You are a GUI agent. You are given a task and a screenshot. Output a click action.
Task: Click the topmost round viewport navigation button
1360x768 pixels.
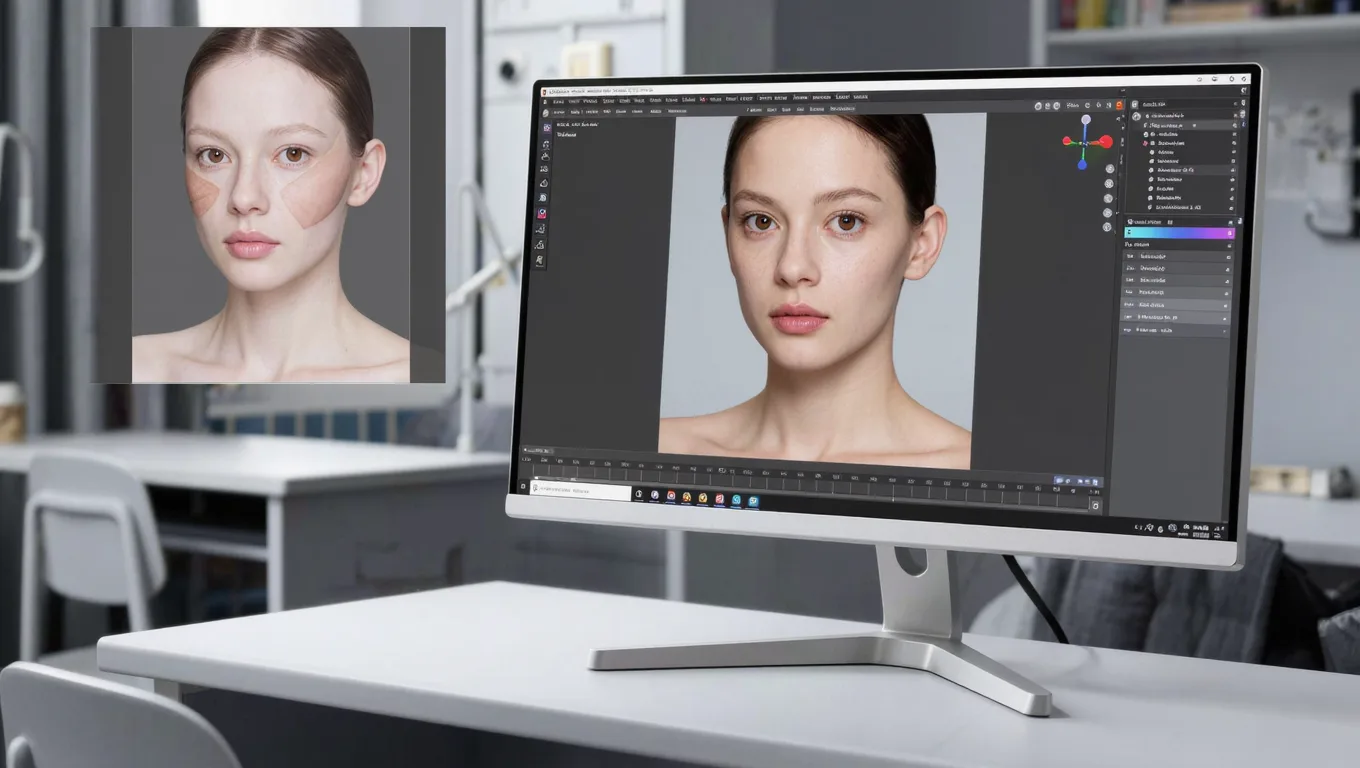click(1110, 169)
